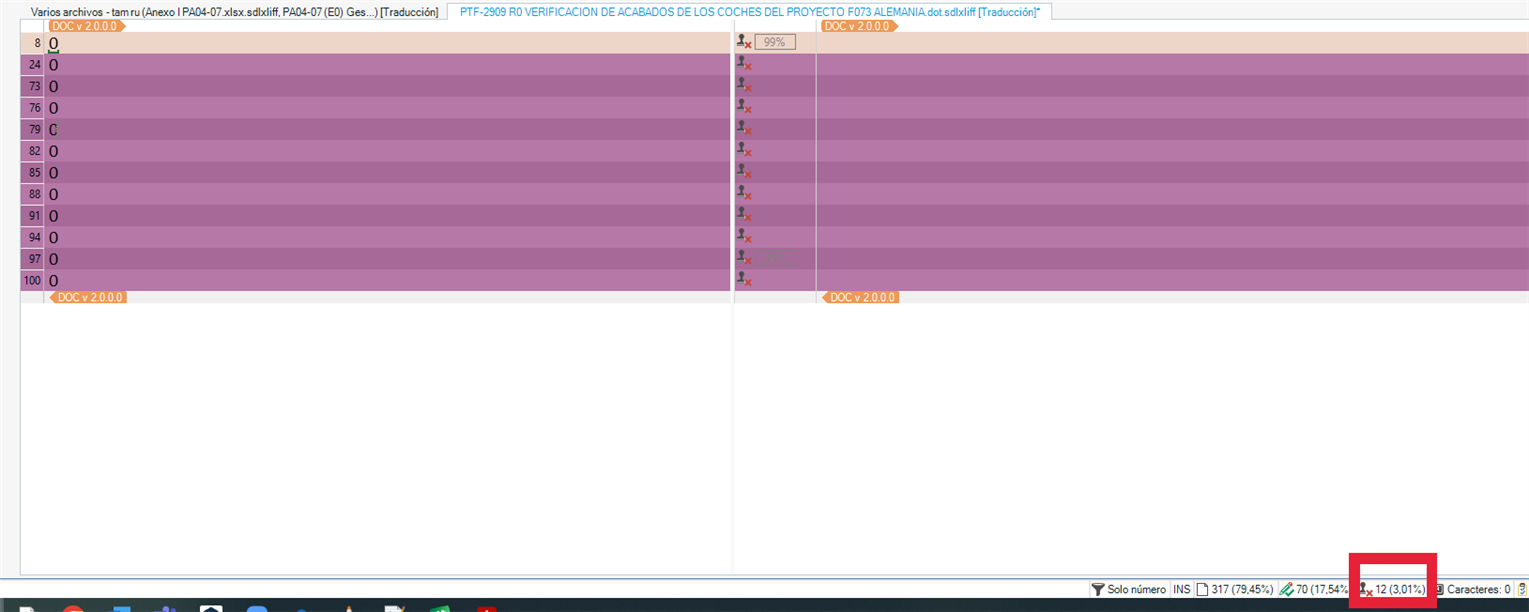Select segment number 91
Viewport: 1529px width, 612px height.
click(x=33, y=215)
